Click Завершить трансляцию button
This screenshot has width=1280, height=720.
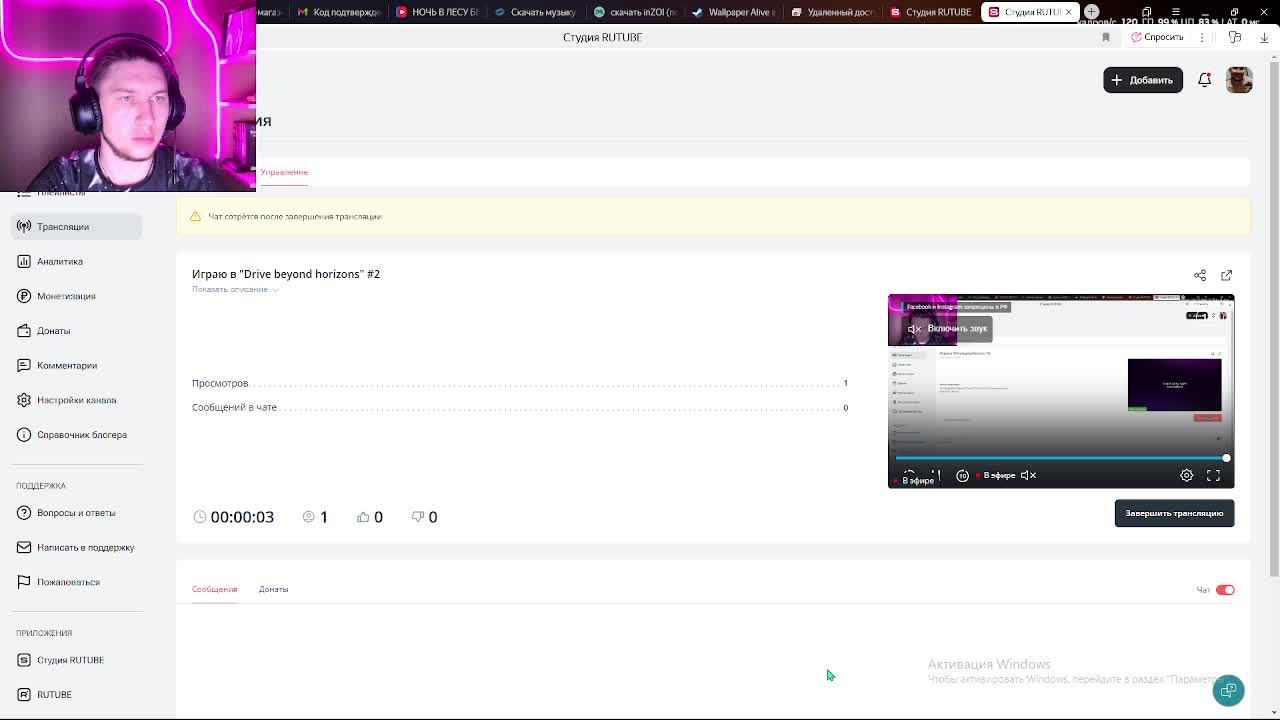pos(1174,513)
